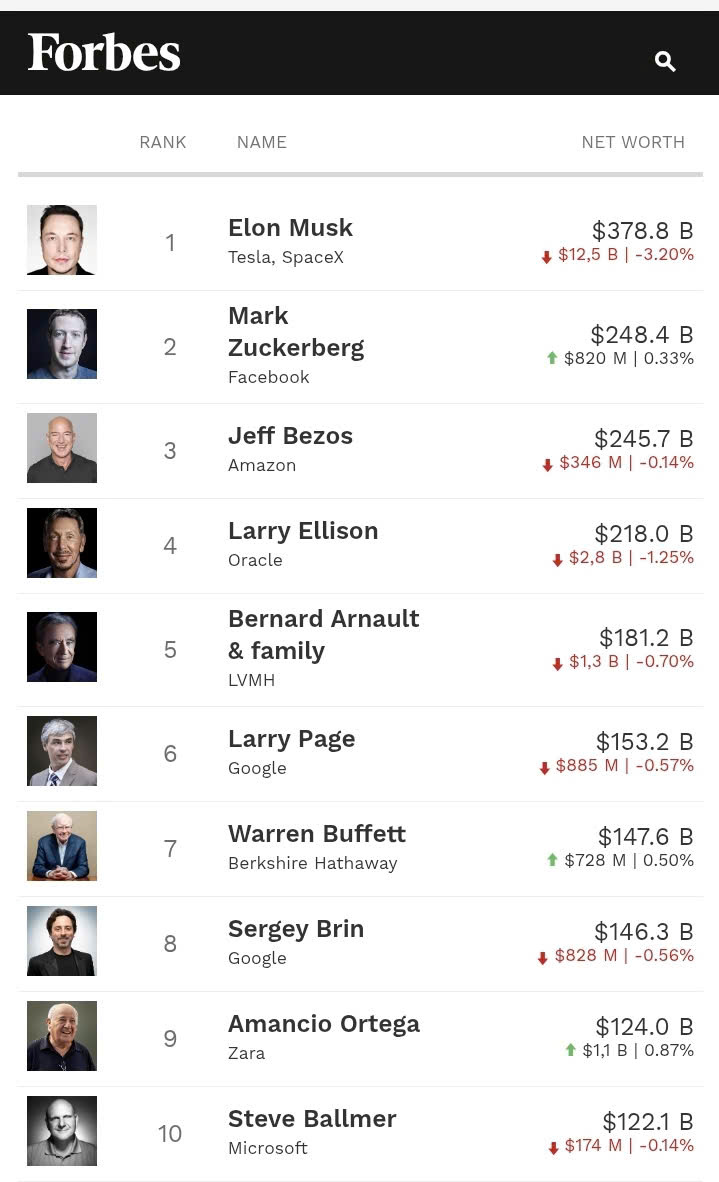This screenshot has width=719, height=1182.
Task: Click the red decline arrow for Jeff Bezos
Action: click(546, 464)
